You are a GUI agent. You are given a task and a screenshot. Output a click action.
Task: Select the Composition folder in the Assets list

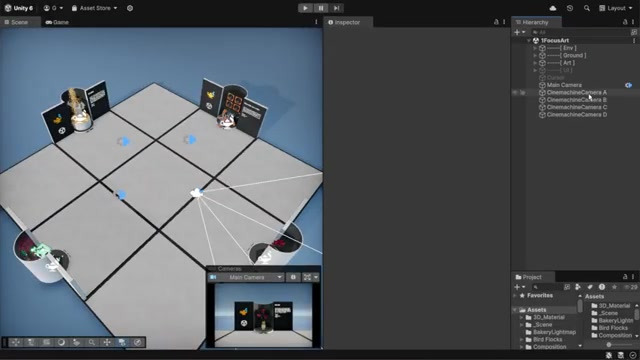click(611, 336)
